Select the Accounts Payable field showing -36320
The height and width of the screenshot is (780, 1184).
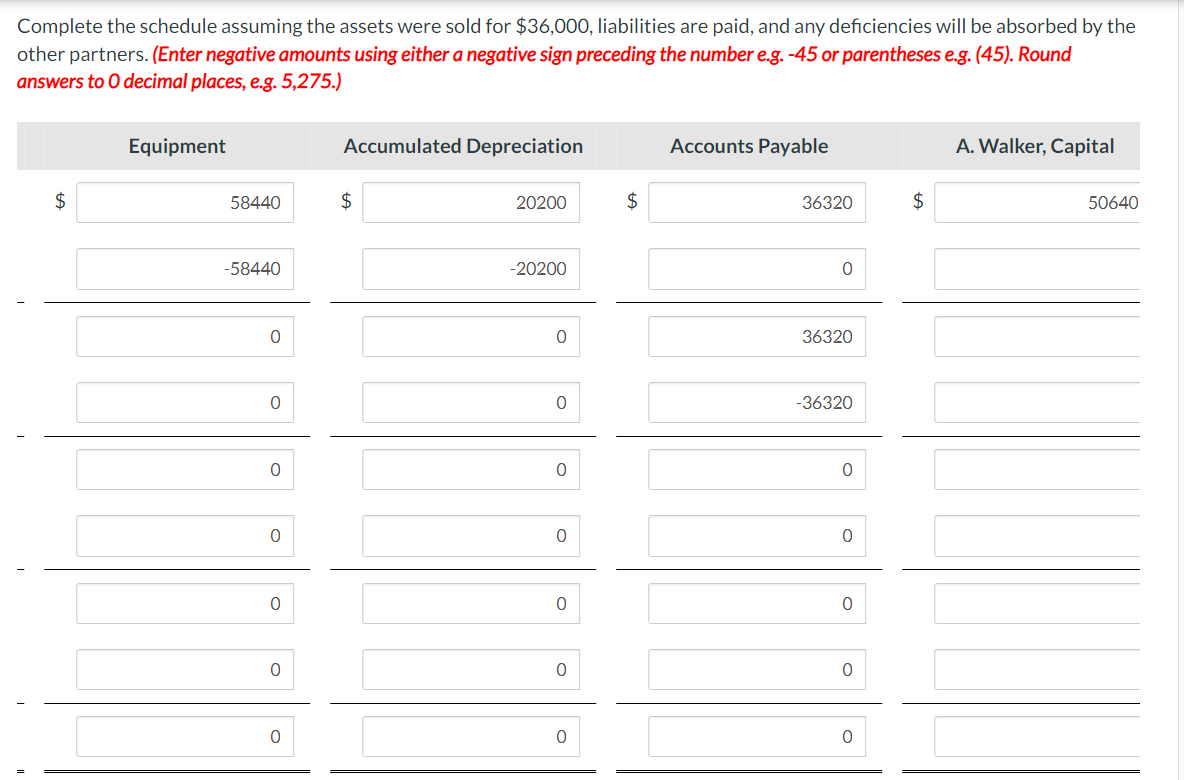757,402
